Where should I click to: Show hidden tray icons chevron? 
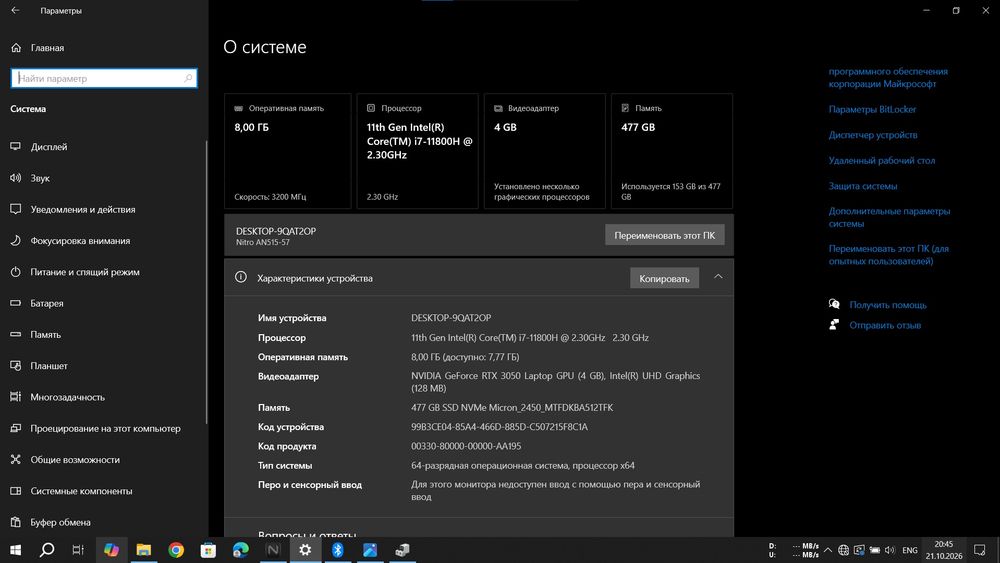(x=828, y=550)
